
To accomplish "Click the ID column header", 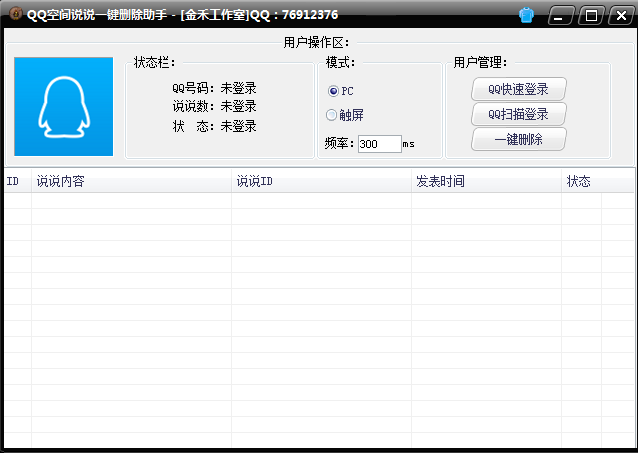I will point(18,181).
